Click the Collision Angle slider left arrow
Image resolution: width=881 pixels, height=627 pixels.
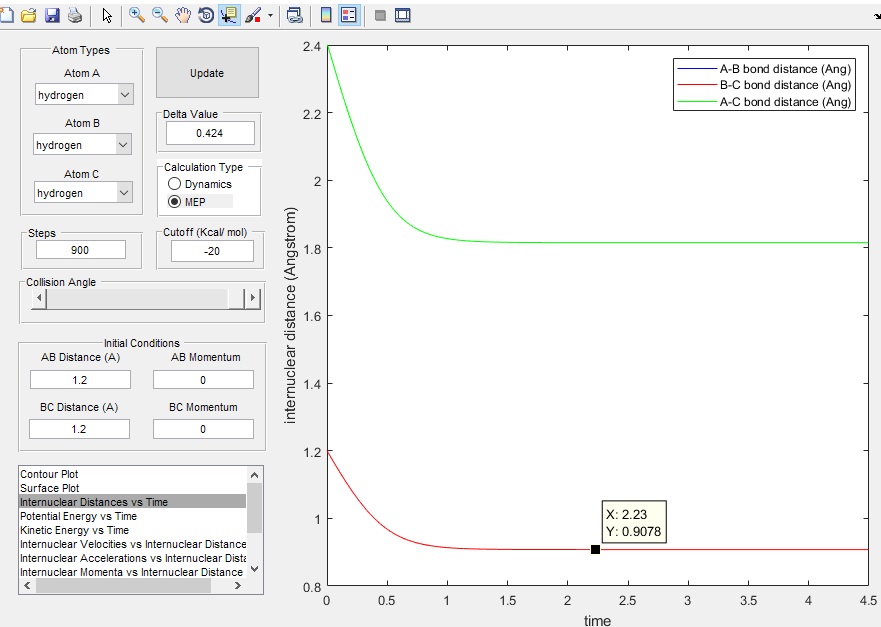tap(39, 298)
